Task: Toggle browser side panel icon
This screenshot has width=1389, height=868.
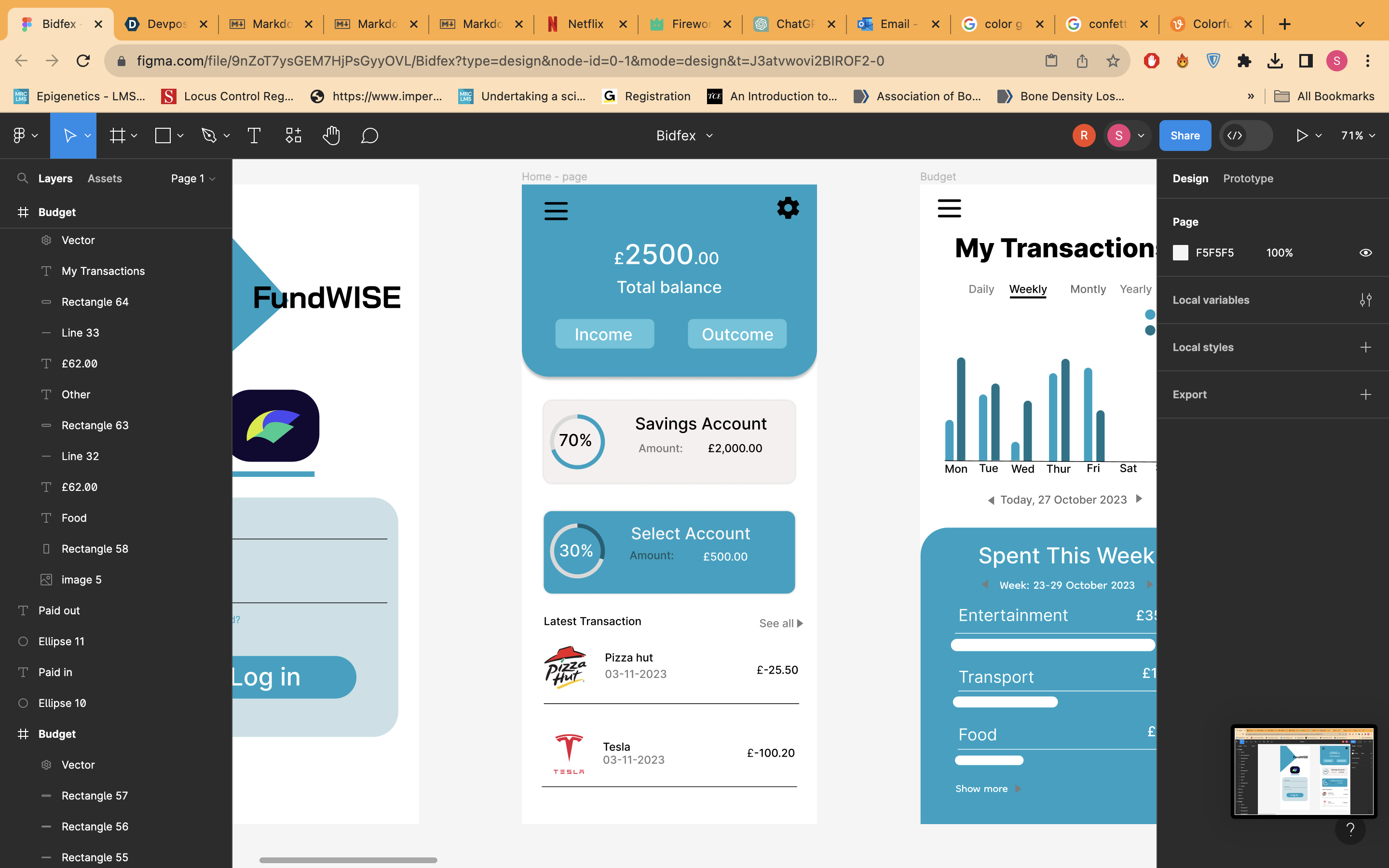Action: click(1306, 61)
